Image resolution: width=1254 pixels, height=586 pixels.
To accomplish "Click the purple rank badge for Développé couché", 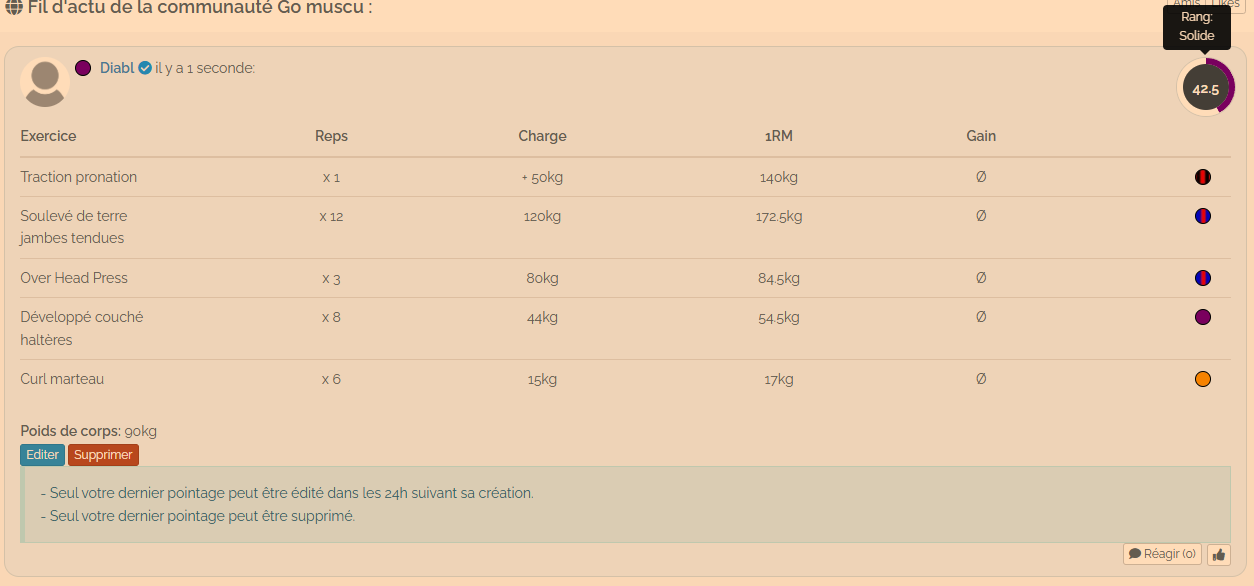I will pyautogui.click(x=1203, y=317).
